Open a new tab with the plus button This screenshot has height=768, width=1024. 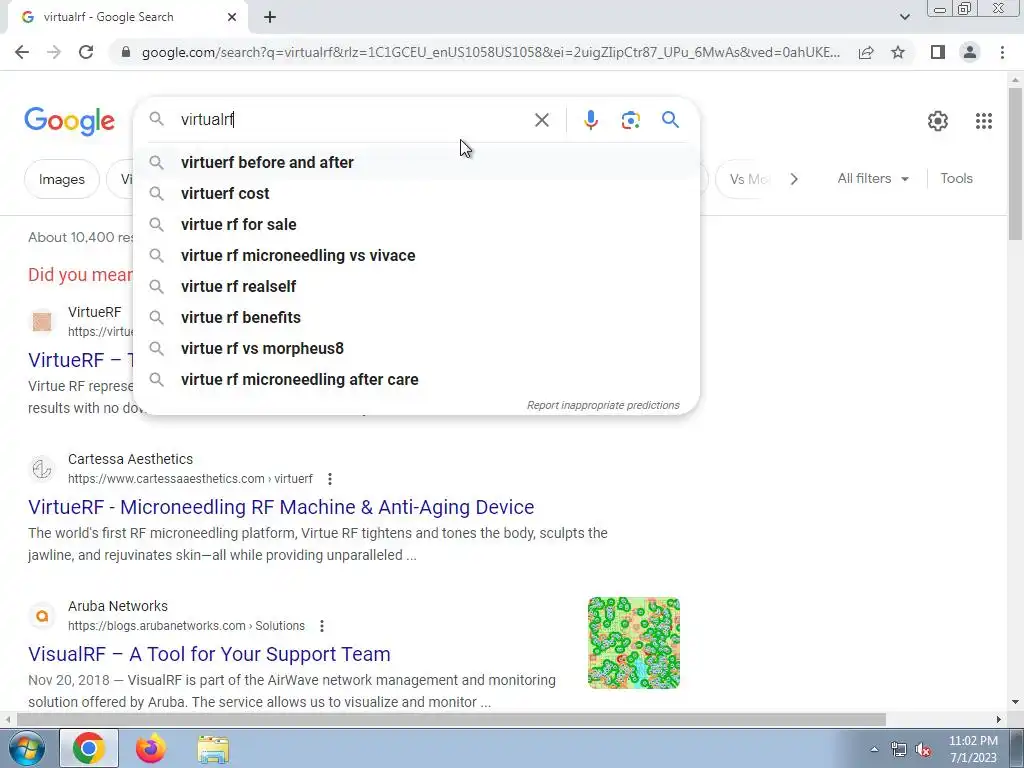(270, 17)
